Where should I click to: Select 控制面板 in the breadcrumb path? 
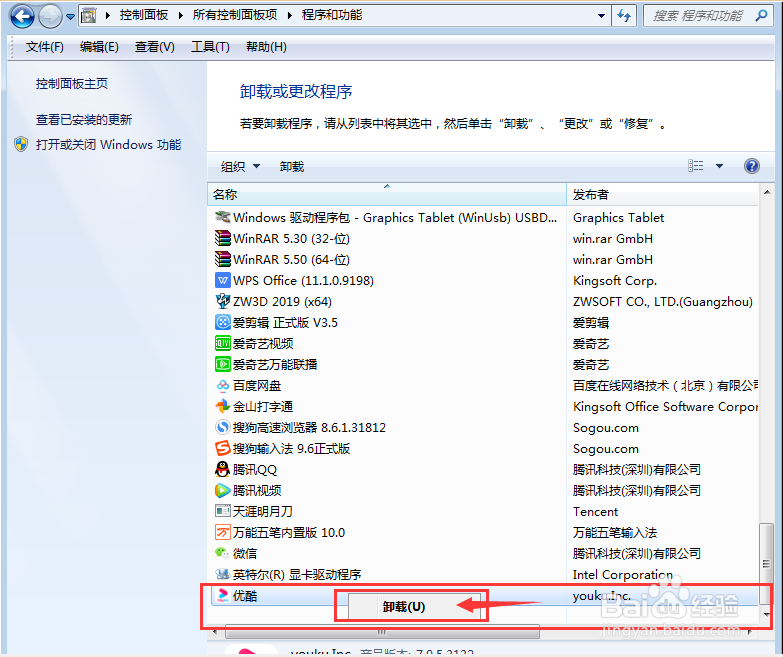pos(144,15)
